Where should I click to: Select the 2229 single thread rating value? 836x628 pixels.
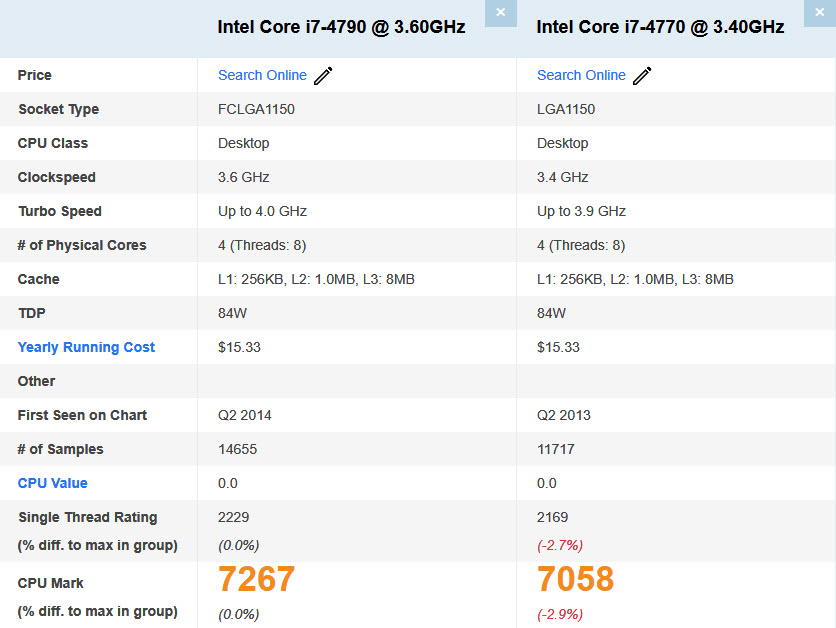point(233,517)
